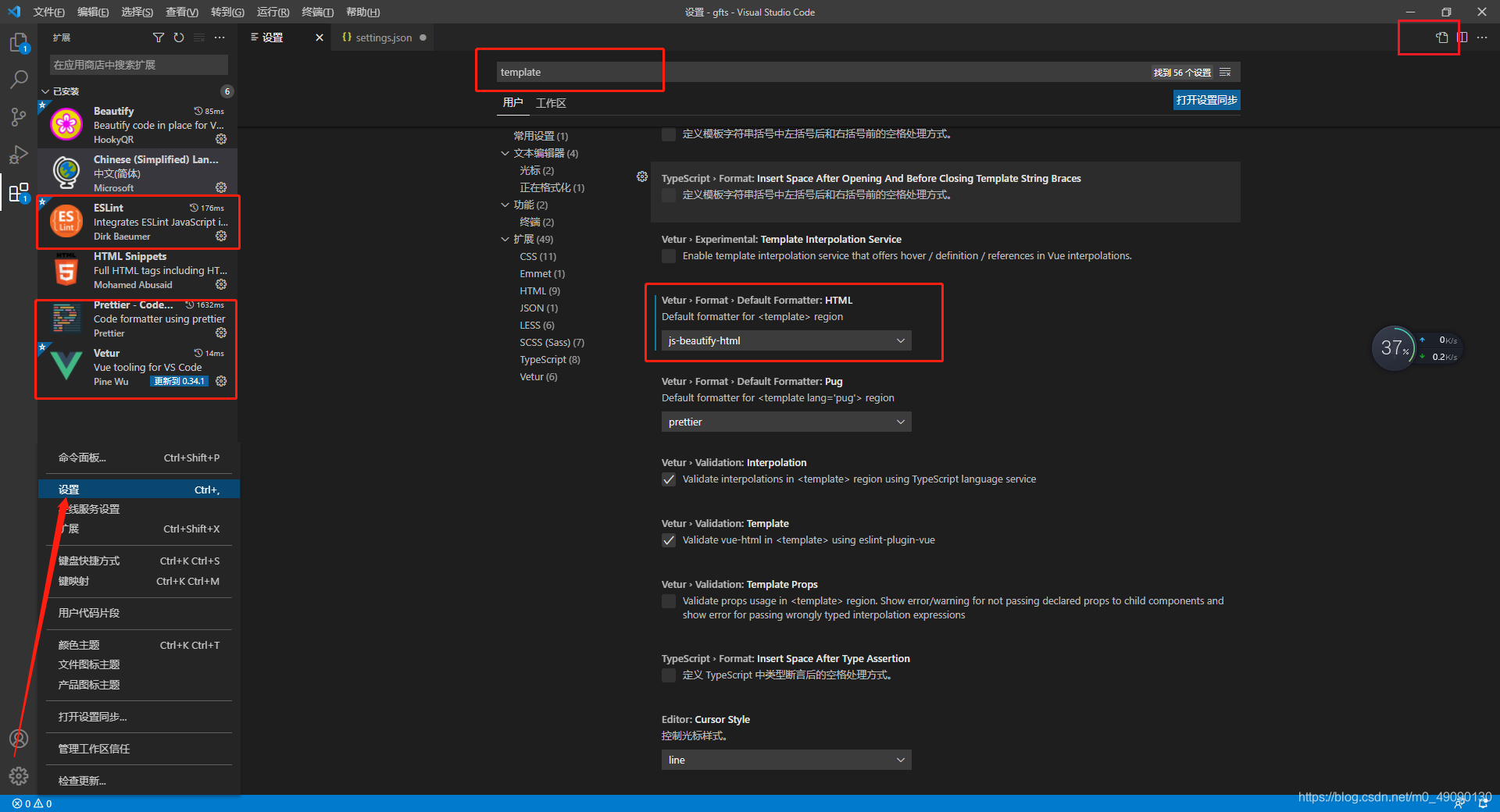The image size is (1500, 812).
Task: Collapse the 功能 settings tree group
Action: (x=505, y=205)
